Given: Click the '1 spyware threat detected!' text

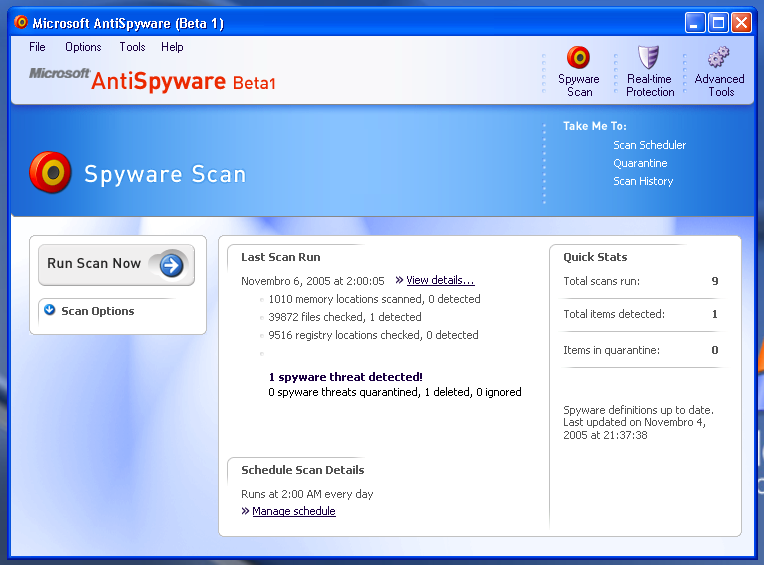Looking at the screenshot, I should click(x=345, y=377).
